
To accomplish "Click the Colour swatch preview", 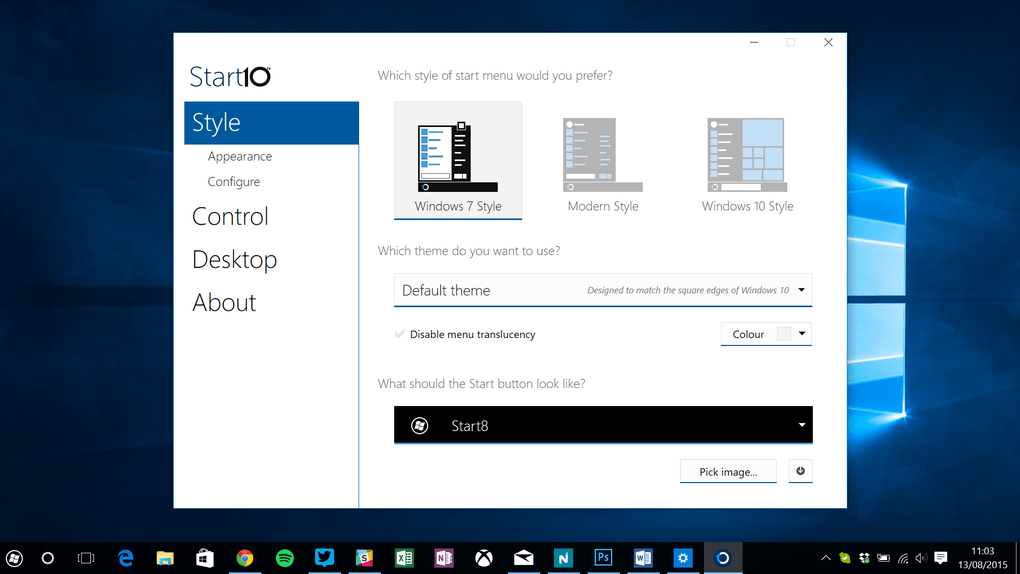I will (784, 334).
